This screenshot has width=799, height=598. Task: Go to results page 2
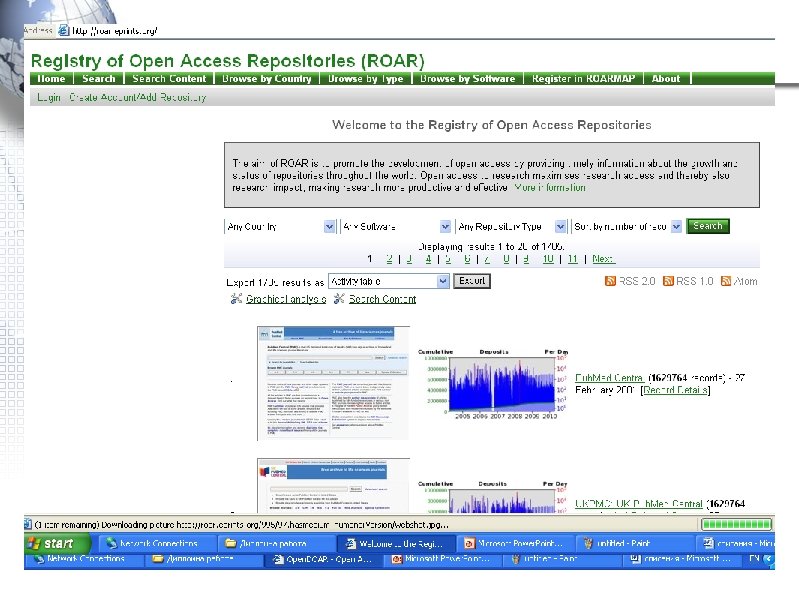point(389,259)
